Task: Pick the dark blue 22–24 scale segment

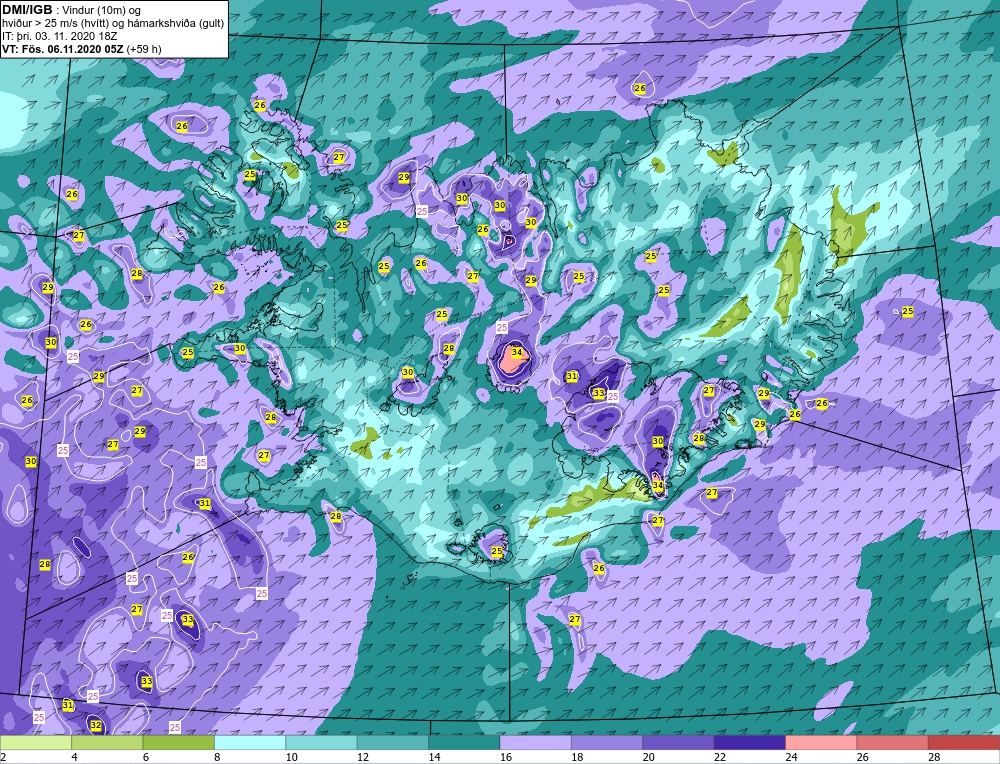Action: pyautogui.click(x=750, y=742)
